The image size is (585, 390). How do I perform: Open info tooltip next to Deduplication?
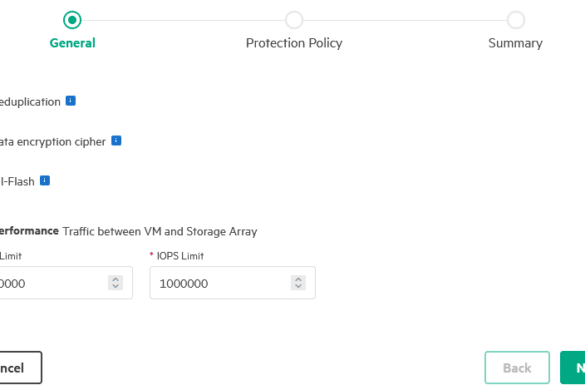pyautogui.click(x=71, y=101)
